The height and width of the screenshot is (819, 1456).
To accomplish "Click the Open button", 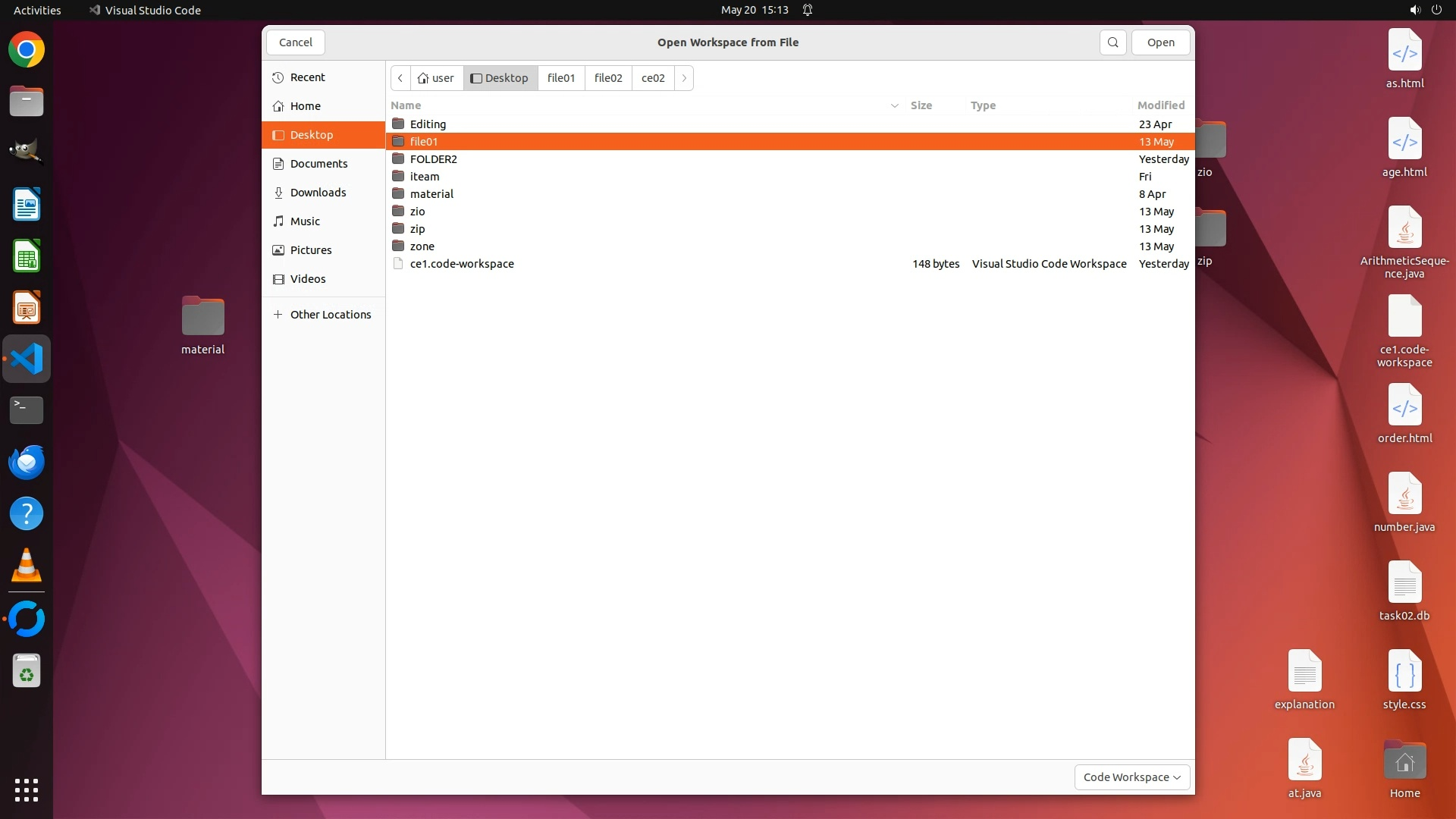I will click(1160, 42).
